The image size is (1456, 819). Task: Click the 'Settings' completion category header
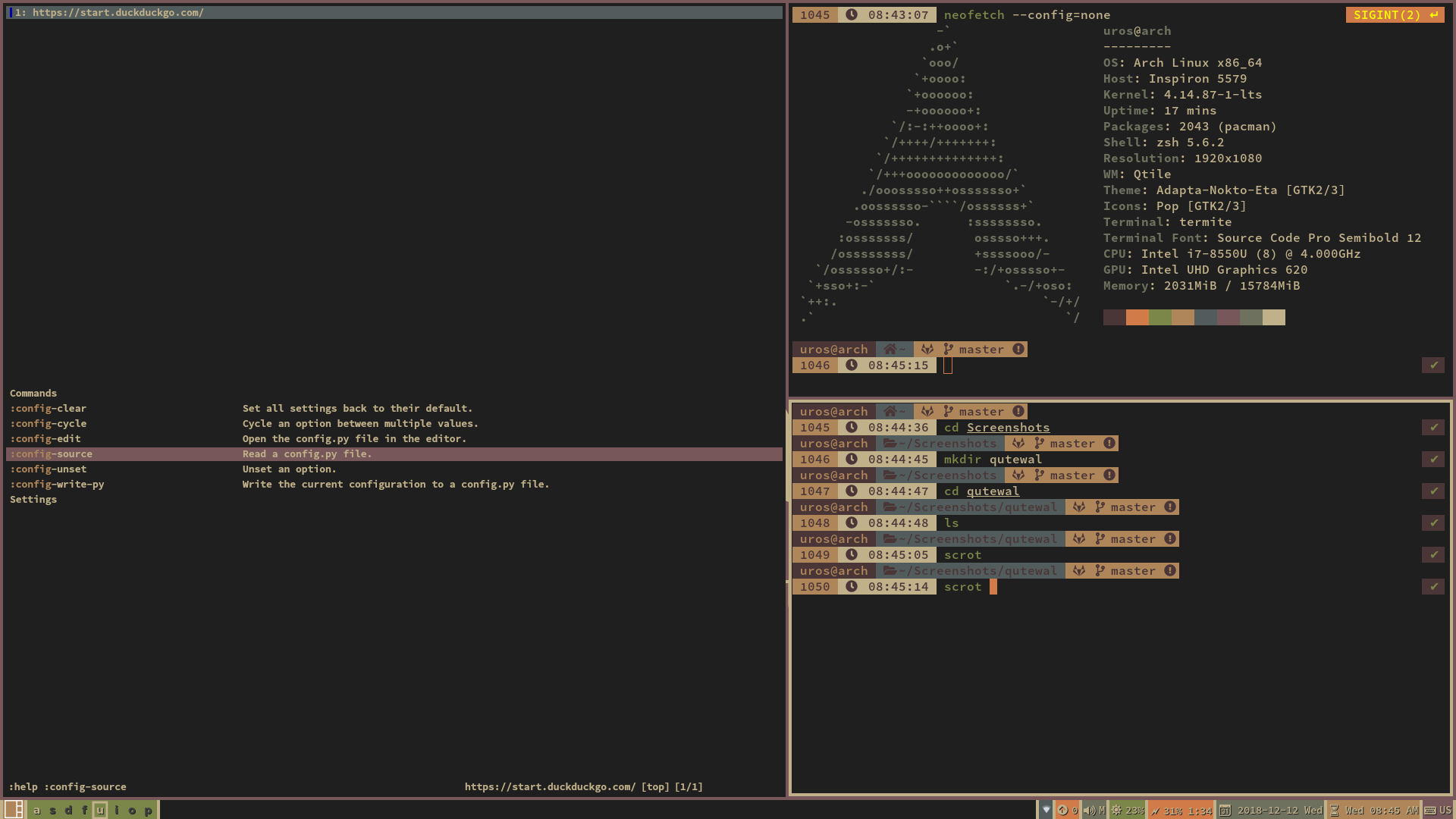click(x=33, y=499)
